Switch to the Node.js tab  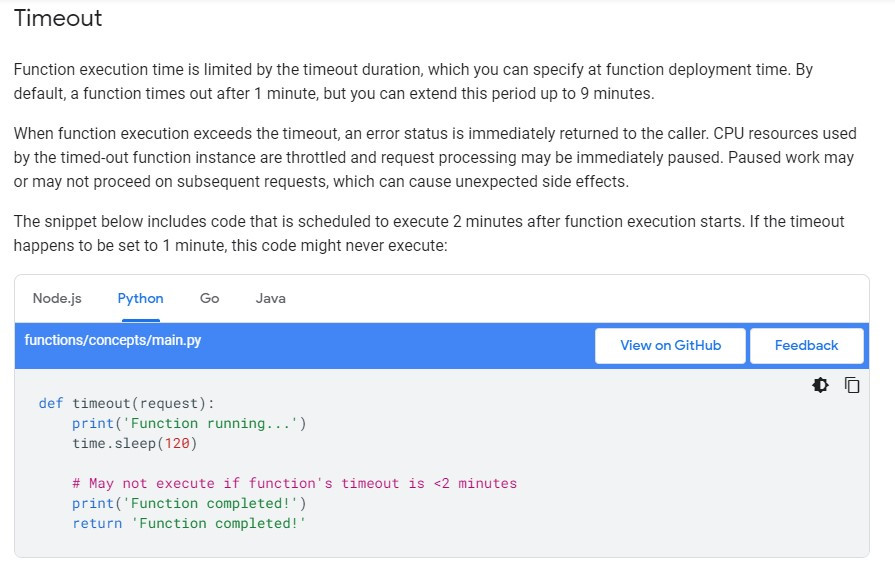point(57,298)
